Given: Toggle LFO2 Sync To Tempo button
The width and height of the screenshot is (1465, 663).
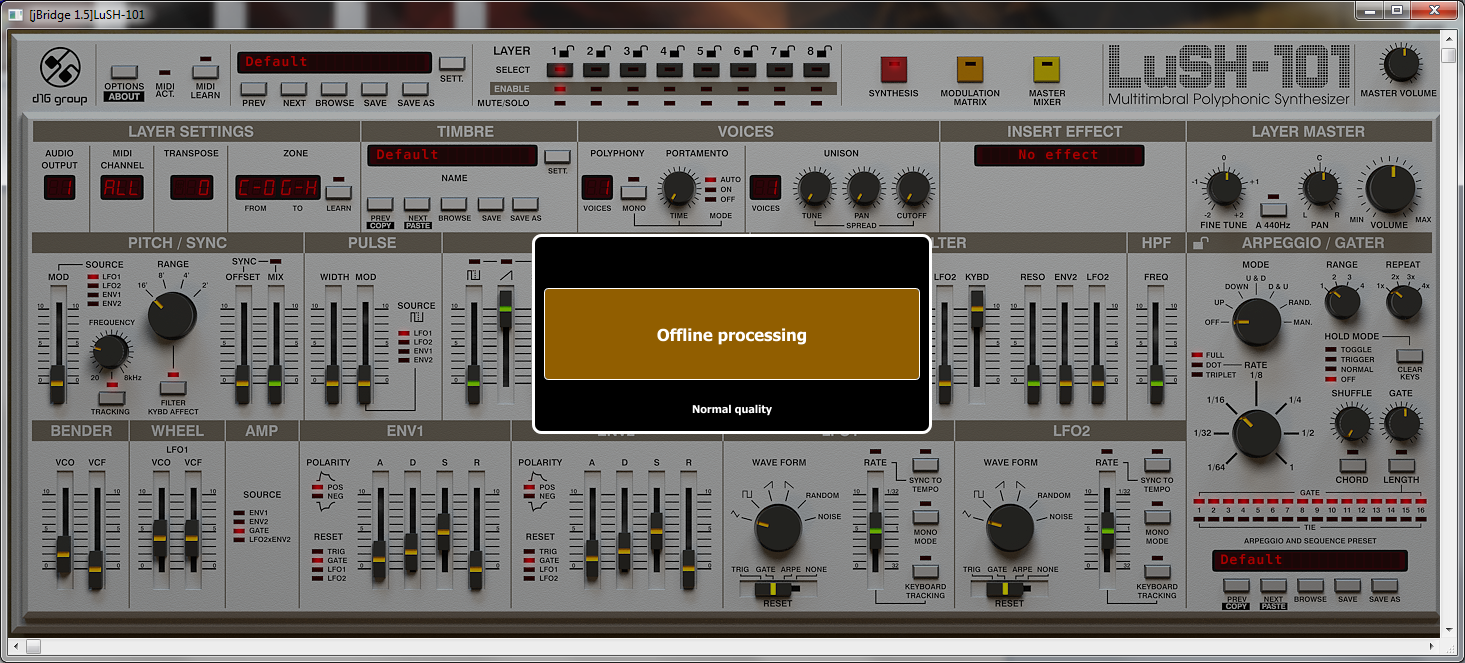Looking at the screenshot, I should 1157,465.
